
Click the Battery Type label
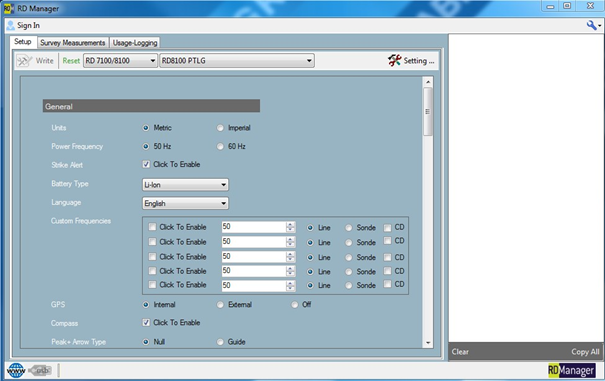pyautogui.click(x=70, y=184)
